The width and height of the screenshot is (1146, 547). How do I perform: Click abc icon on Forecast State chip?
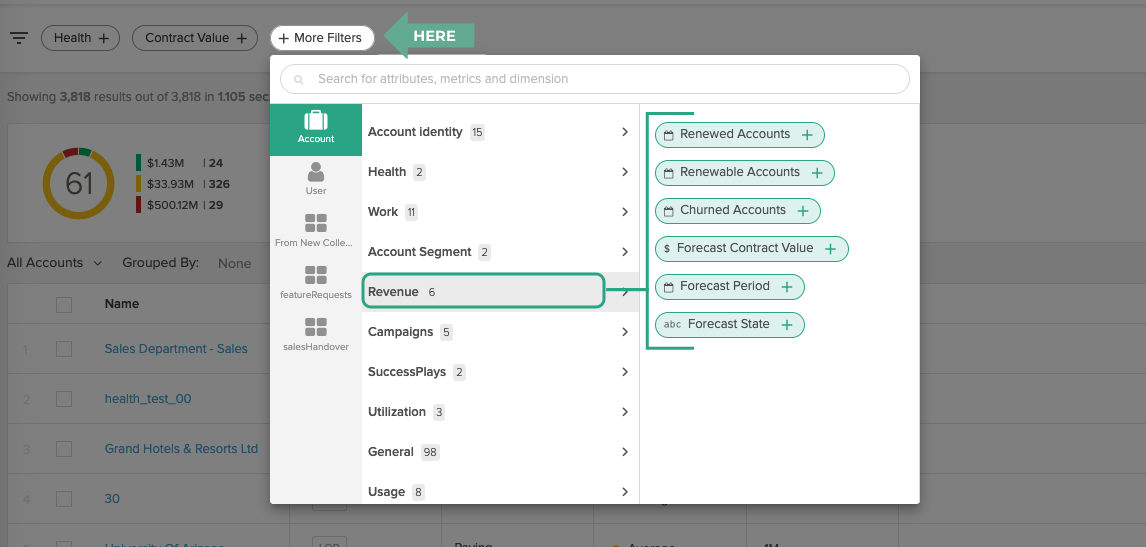tap(672, 325)
